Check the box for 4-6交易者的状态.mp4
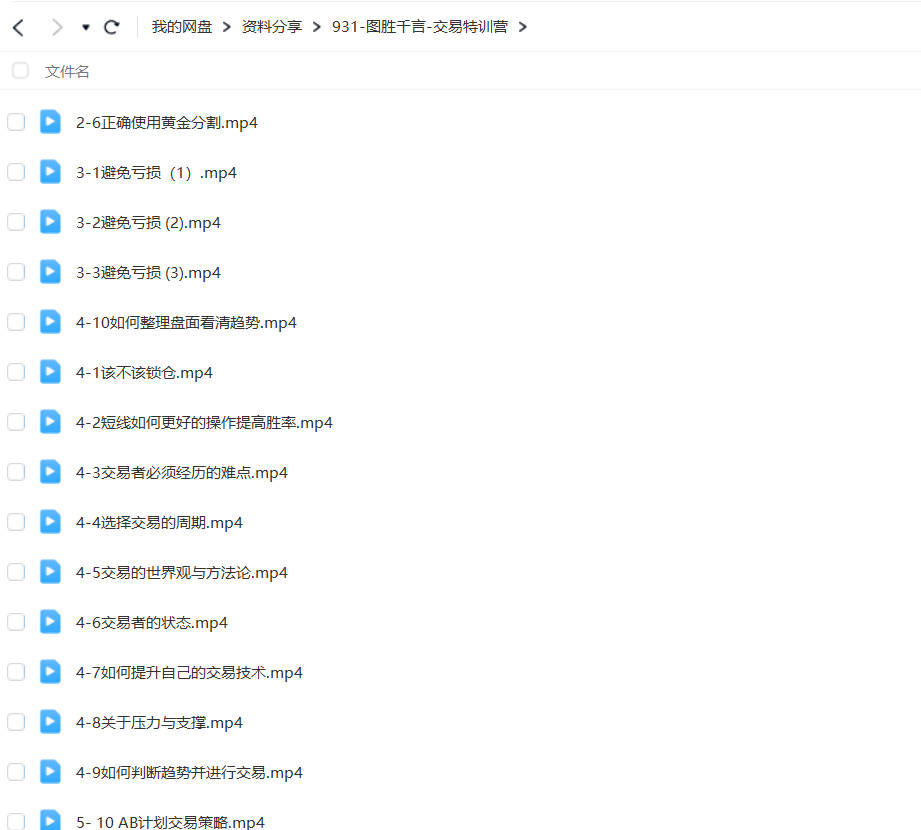The image size is (921, 830). [16, 621]
